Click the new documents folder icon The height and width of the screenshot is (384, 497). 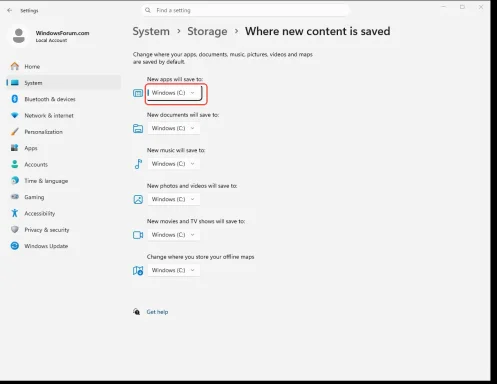(x=138, y=128)
